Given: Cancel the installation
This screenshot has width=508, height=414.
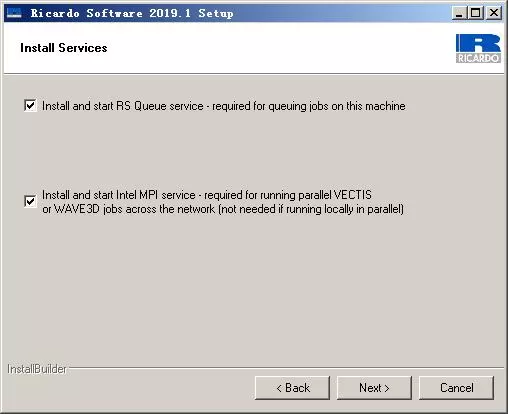Looking at the screenshot, I should pyautogui.click(x=456, y=388).
